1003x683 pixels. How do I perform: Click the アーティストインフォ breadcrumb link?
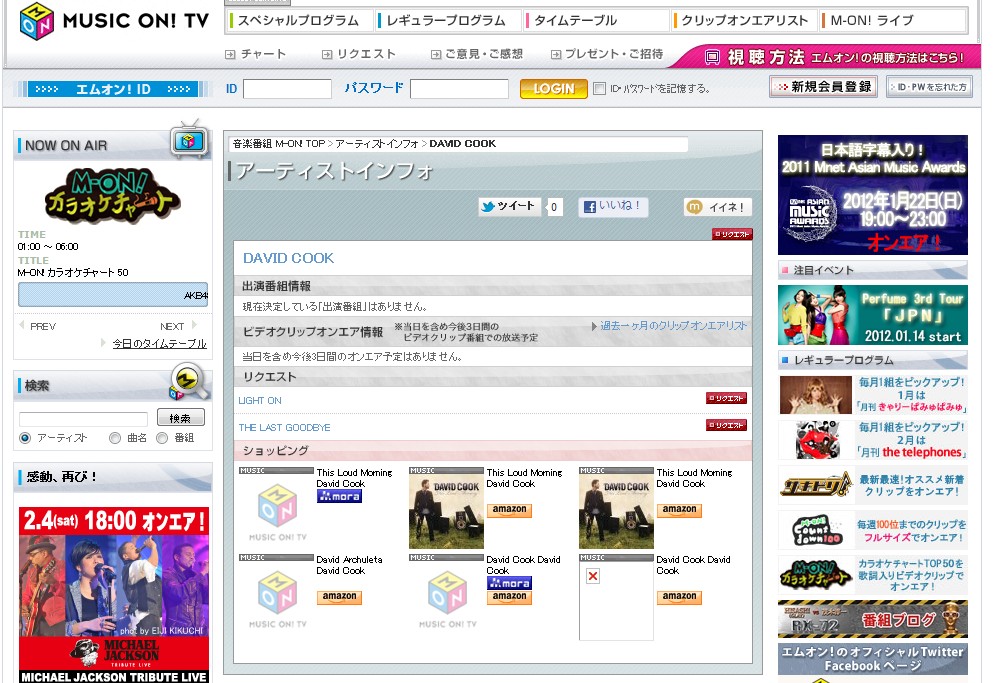click(x=377, y=144)
